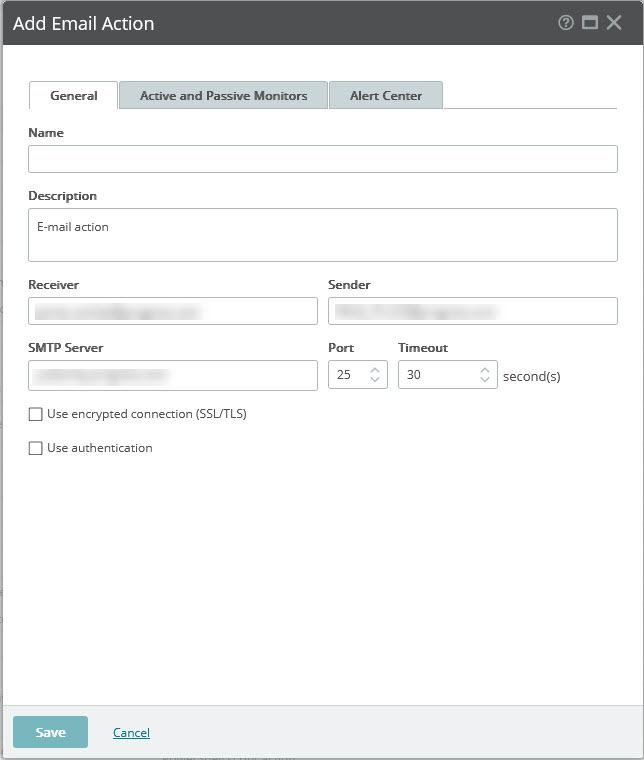The height and width of the screenshot is (760, 644).
Task: Open the Active and Passive Monitors tab
Action: tap(223, 95)
